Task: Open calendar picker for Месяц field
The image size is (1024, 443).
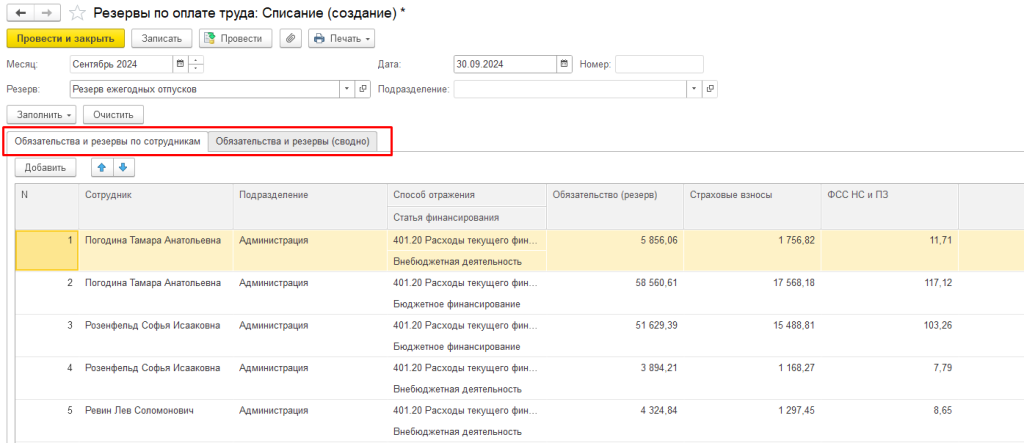Action: (180, 64)
